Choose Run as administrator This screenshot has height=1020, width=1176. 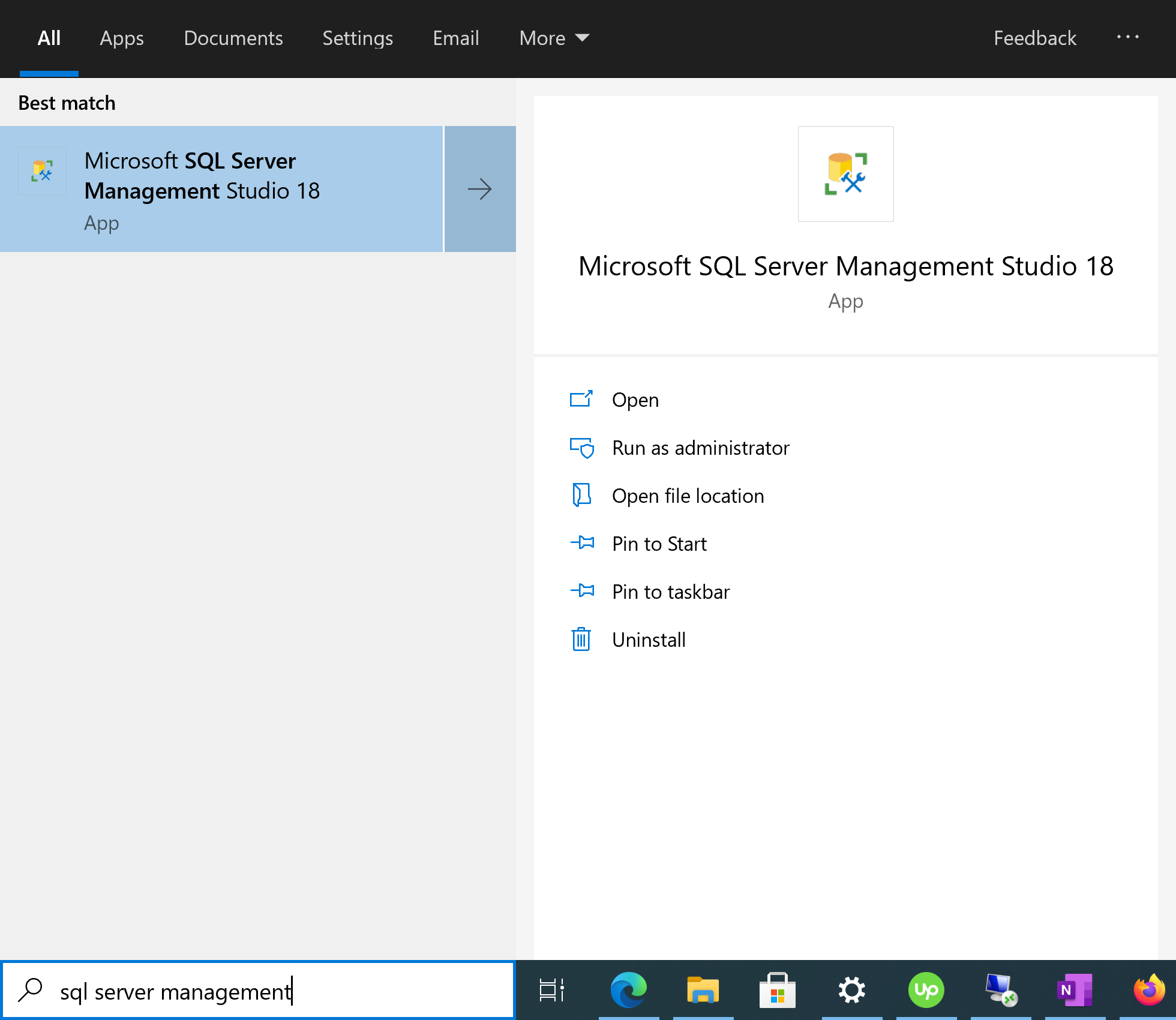pyautogui.click(x=700, y=448)
